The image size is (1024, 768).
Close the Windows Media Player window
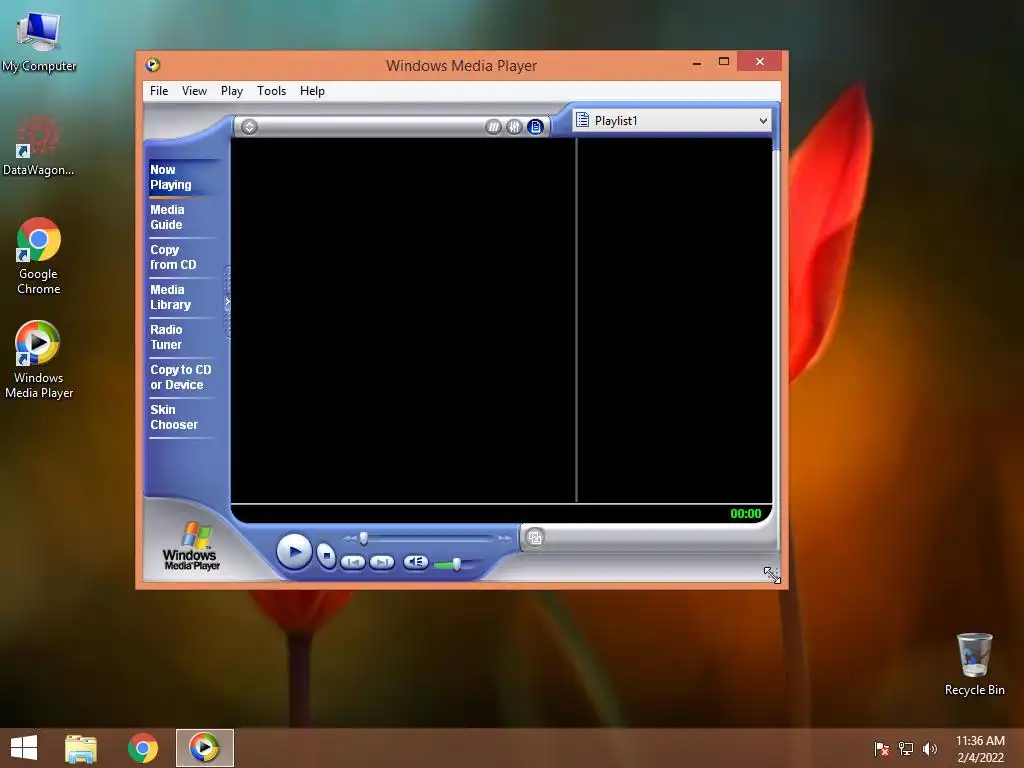pos(760,61)
